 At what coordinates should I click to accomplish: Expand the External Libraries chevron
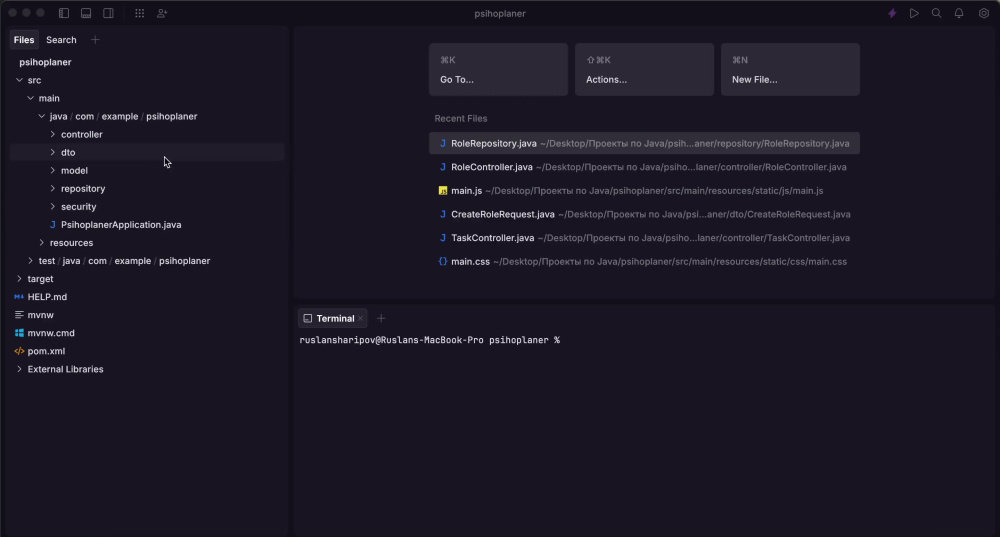(x=19, y=369)
